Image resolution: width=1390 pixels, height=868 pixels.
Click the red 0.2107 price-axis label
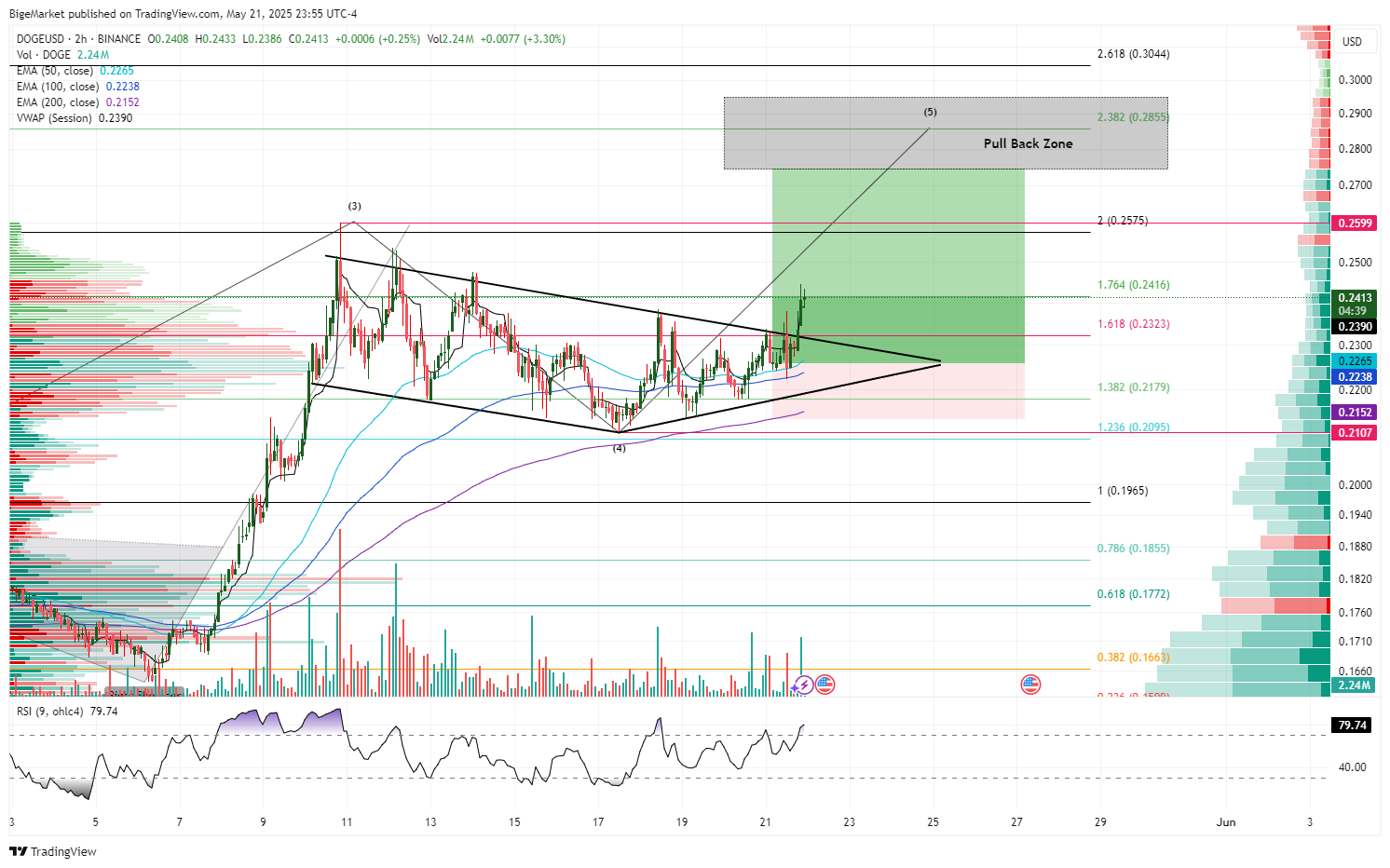(1355, 433)
